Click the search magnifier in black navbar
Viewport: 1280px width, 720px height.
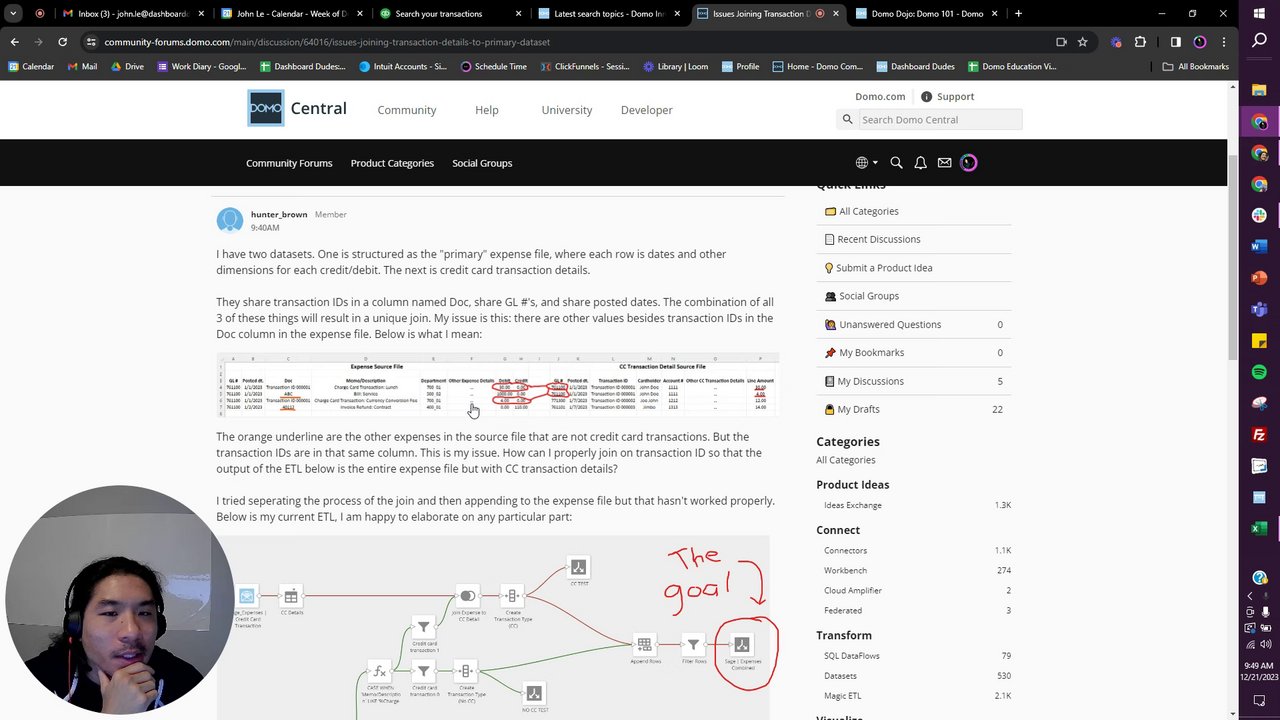click(896, 163)
